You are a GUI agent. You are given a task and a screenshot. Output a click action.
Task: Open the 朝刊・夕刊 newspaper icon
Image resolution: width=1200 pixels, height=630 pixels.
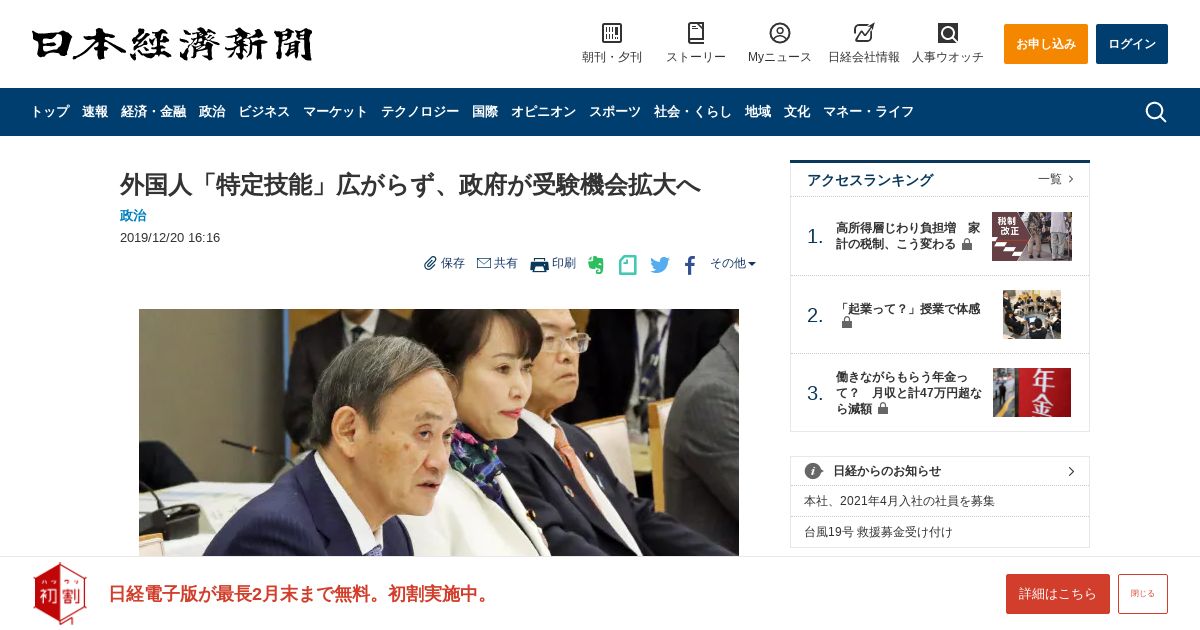point(612,33)
